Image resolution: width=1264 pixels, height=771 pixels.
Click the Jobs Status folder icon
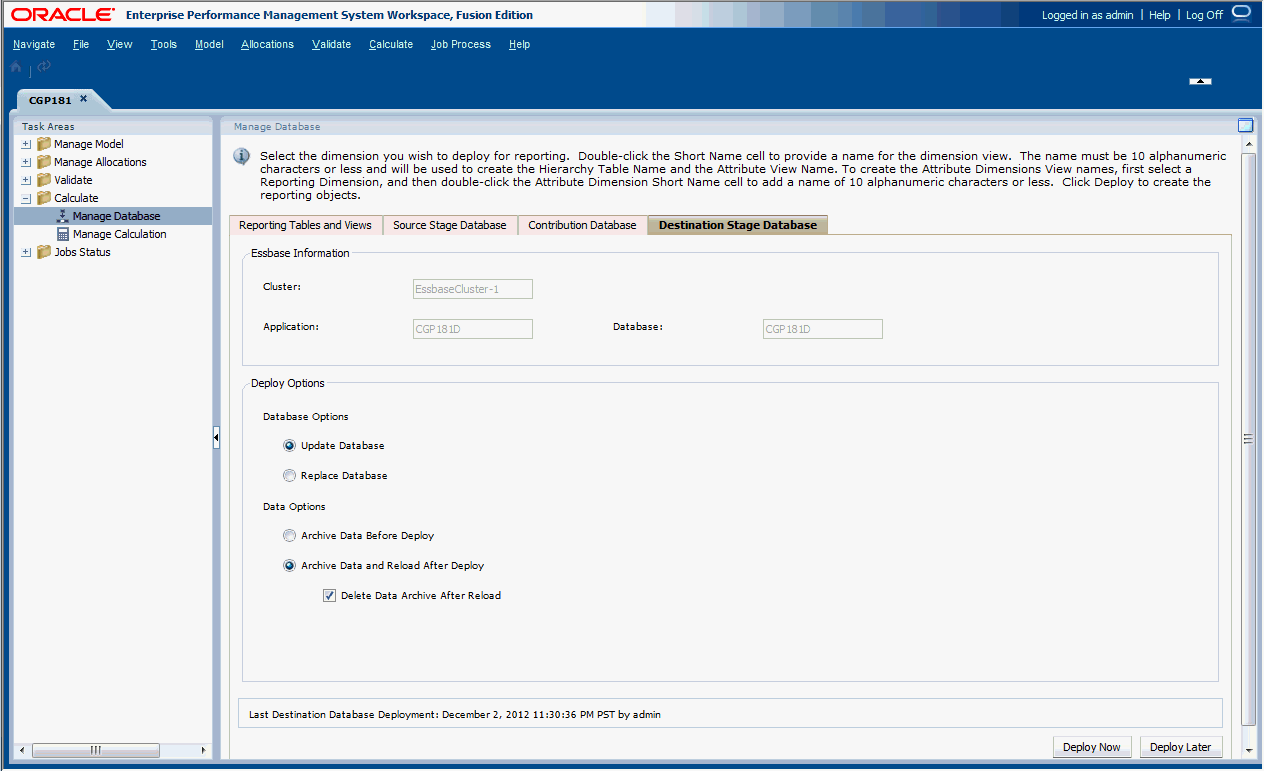[x=44, y=252]
